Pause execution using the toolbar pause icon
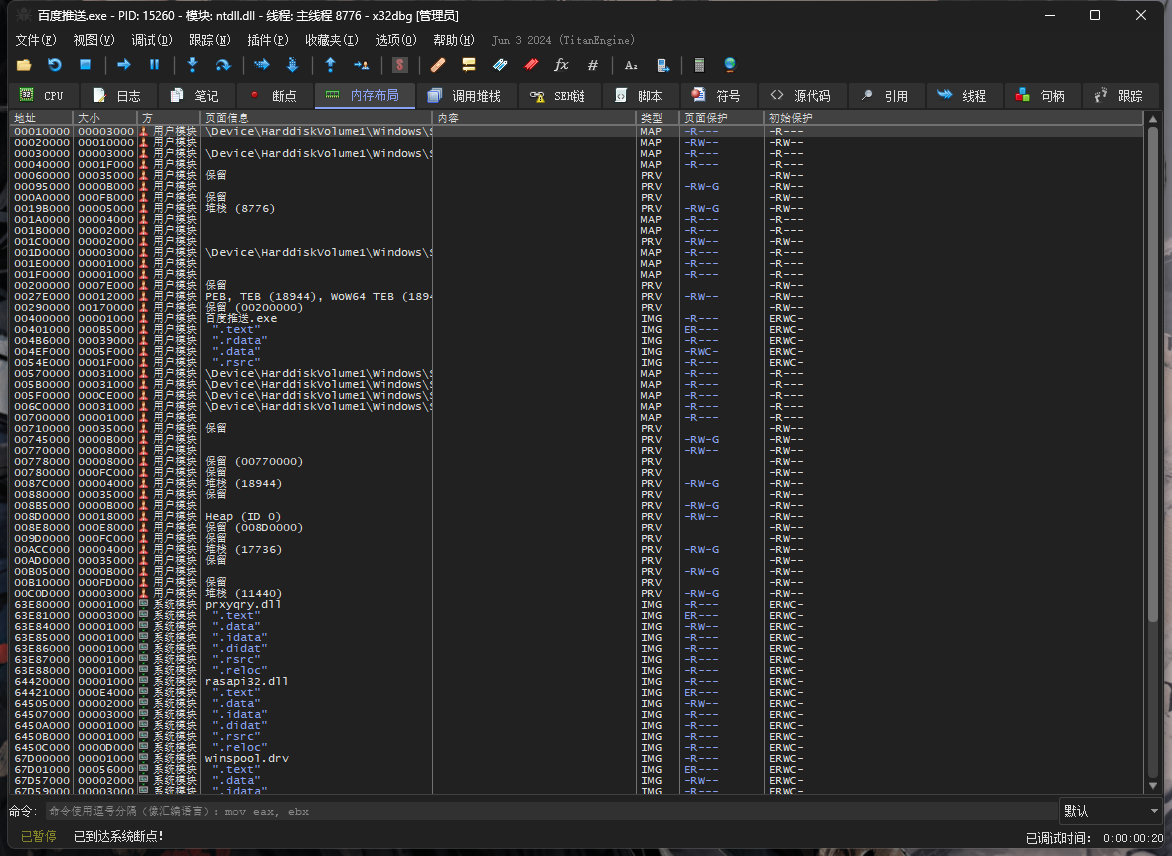The height and width of the screenshot is (856, 1172). click(x=155, y=65)
